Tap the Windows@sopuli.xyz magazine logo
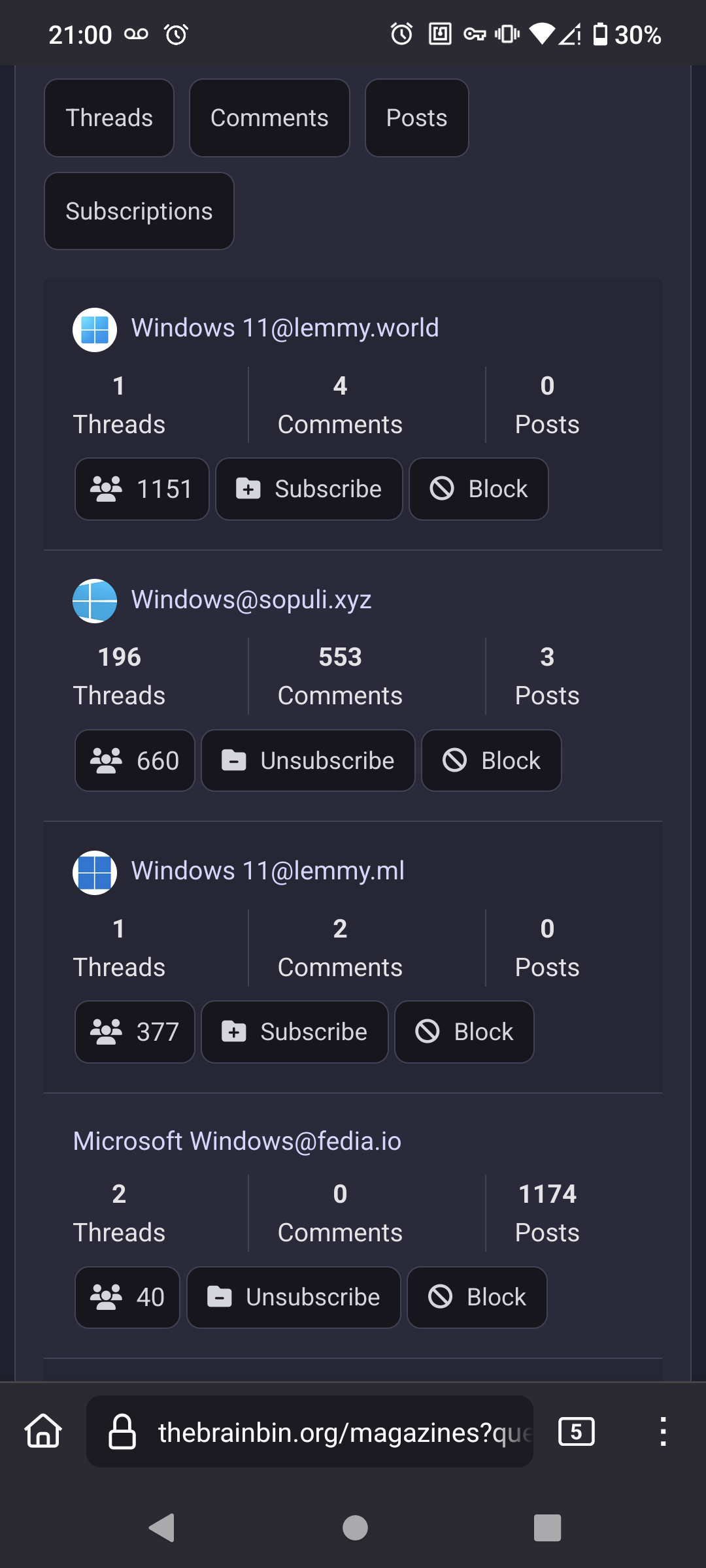This screenshot has width=706, height=1568. (x=95, y=601)
